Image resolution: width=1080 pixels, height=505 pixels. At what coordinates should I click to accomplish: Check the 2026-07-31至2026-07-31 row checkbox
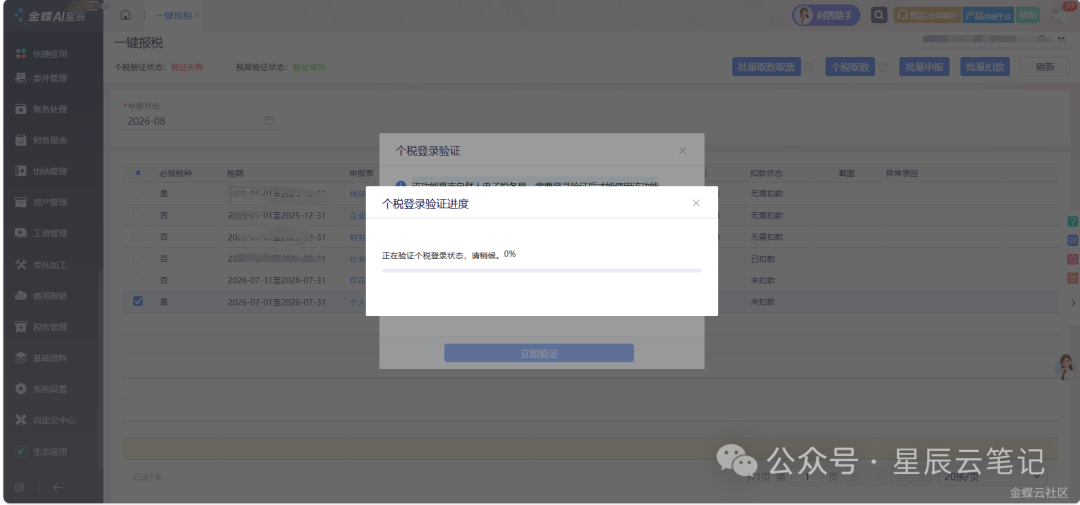pyautogui.click(x=138, y=280)
